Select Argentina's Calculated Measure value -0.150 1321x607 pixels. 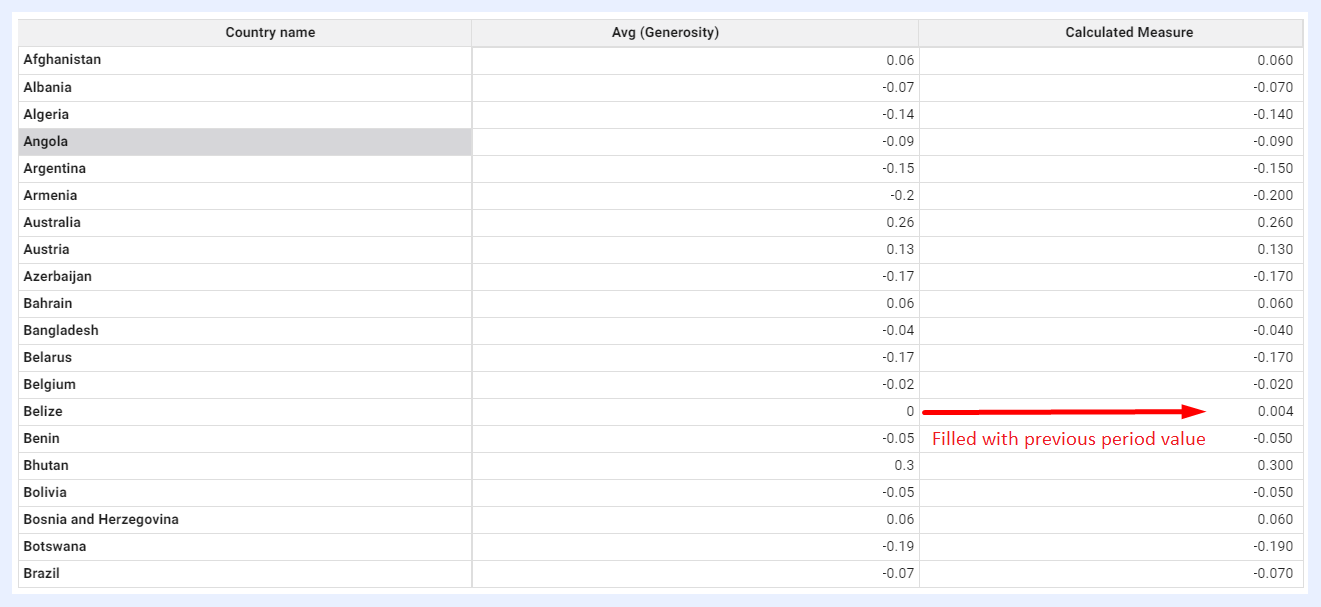coord(1273,168)
